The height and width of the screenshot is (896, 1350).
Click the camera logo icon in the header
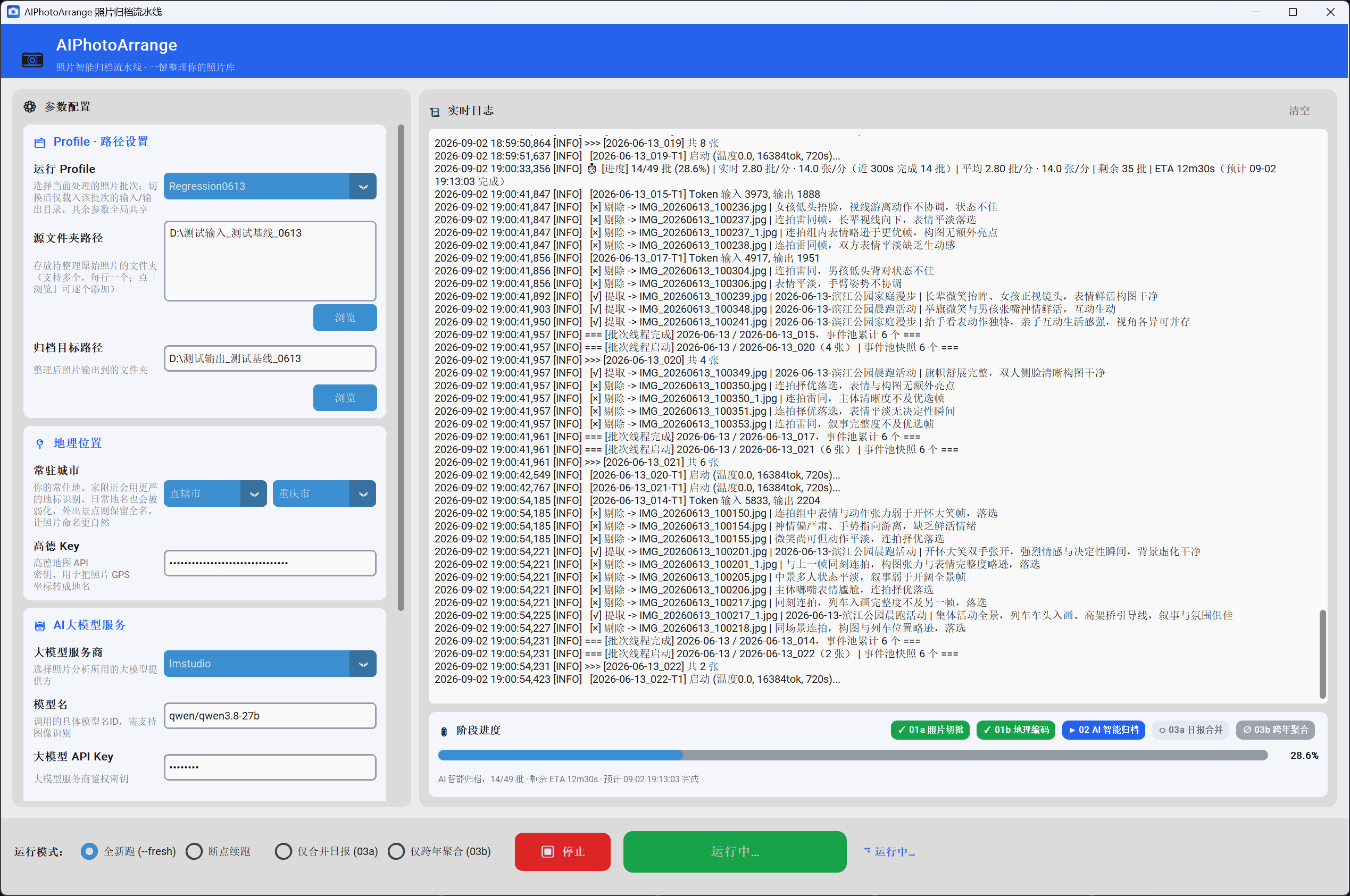32,59
